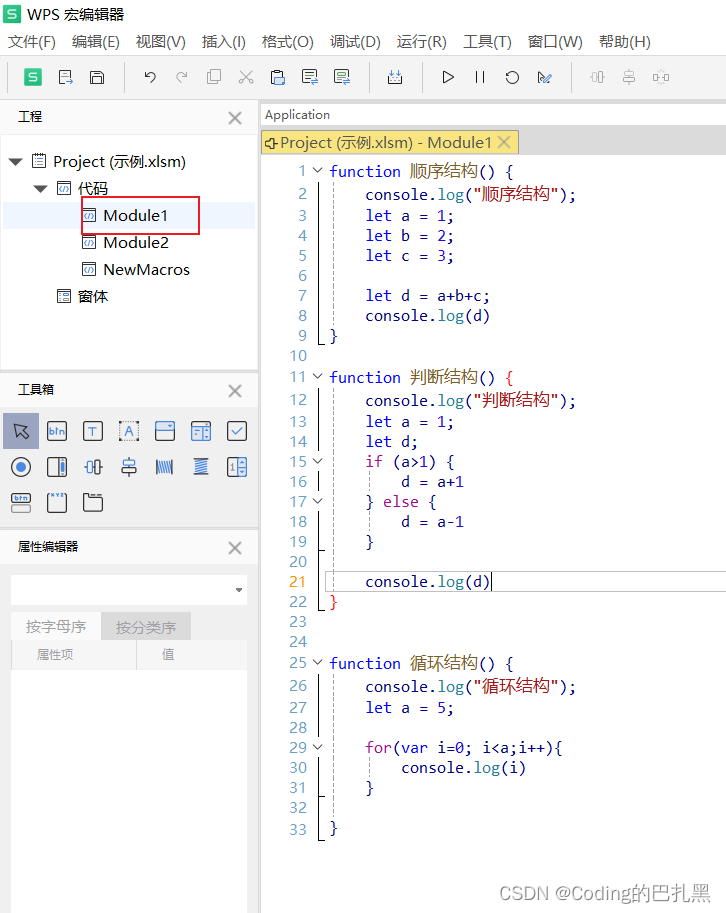Screen dimensions: 726x913
Task: Pick the vertical layout control in toolbox
Action: coord(129,467)
